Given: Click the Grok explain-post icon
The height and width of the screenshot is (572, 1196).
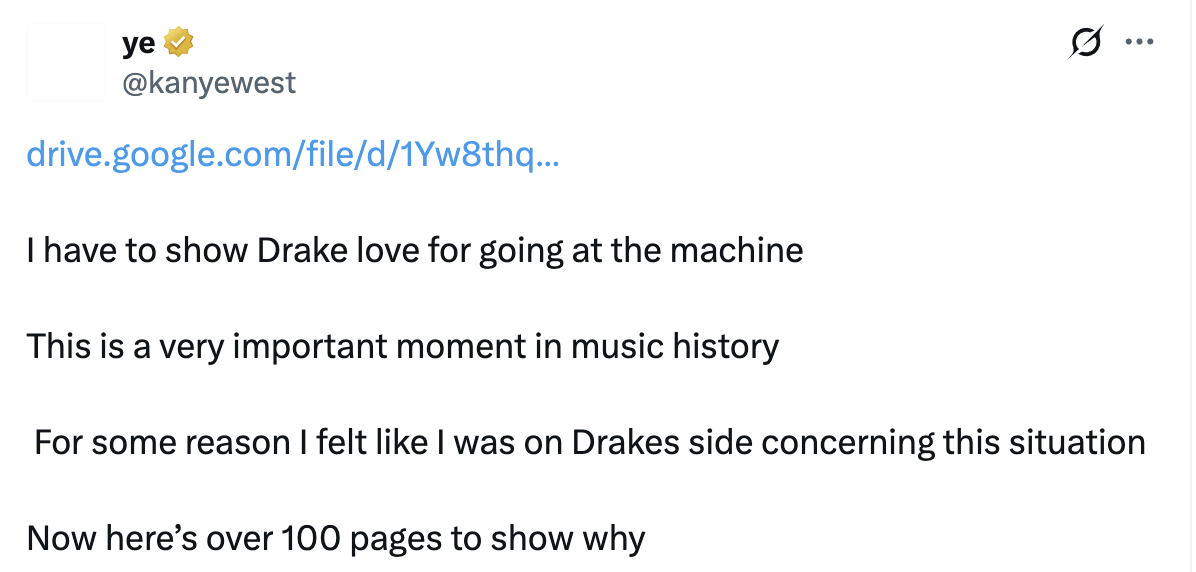Looking at the screenshot, I should coord(1085,42).
